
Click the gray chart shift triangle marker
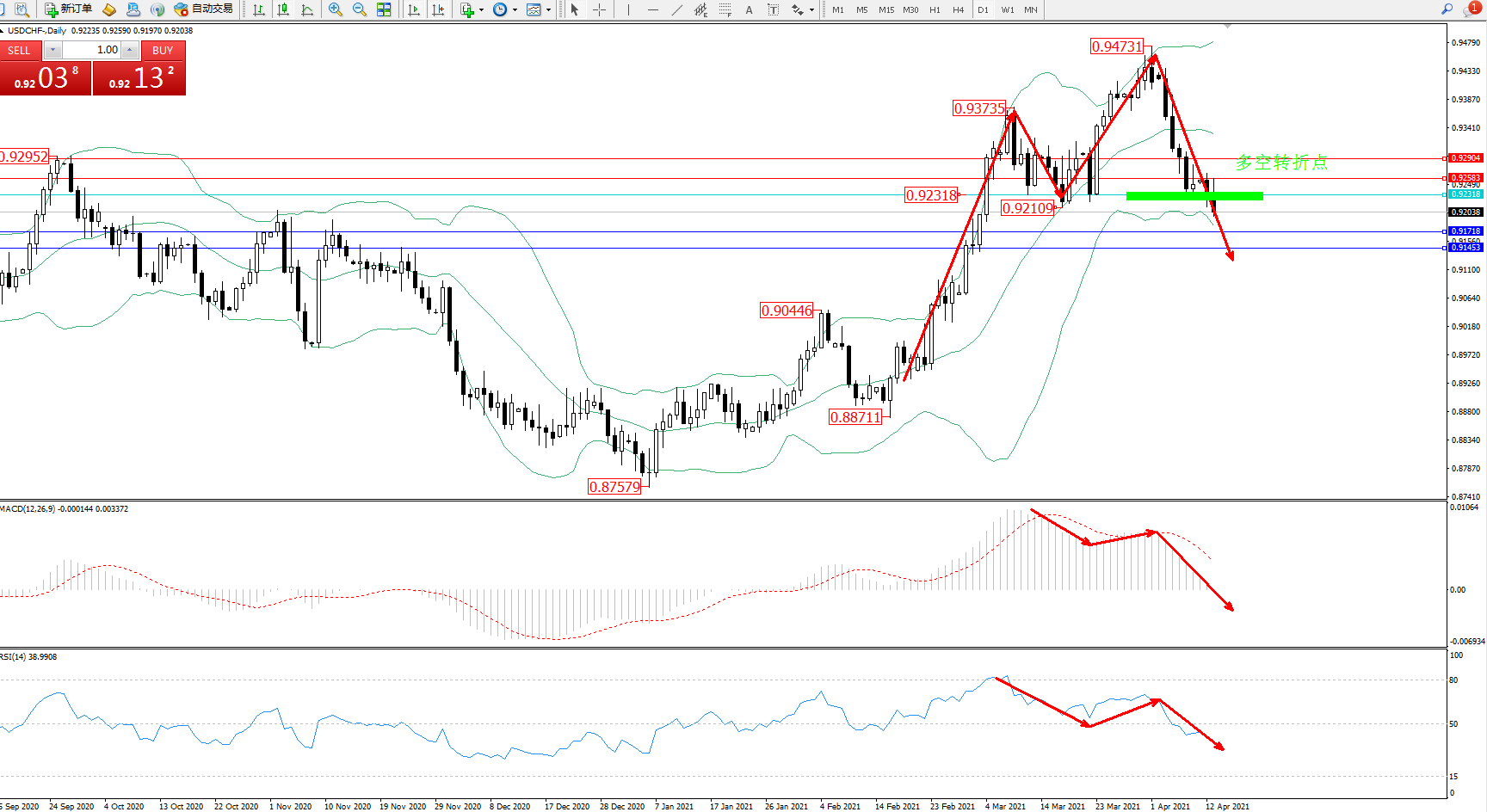(x=1227, y=27)
